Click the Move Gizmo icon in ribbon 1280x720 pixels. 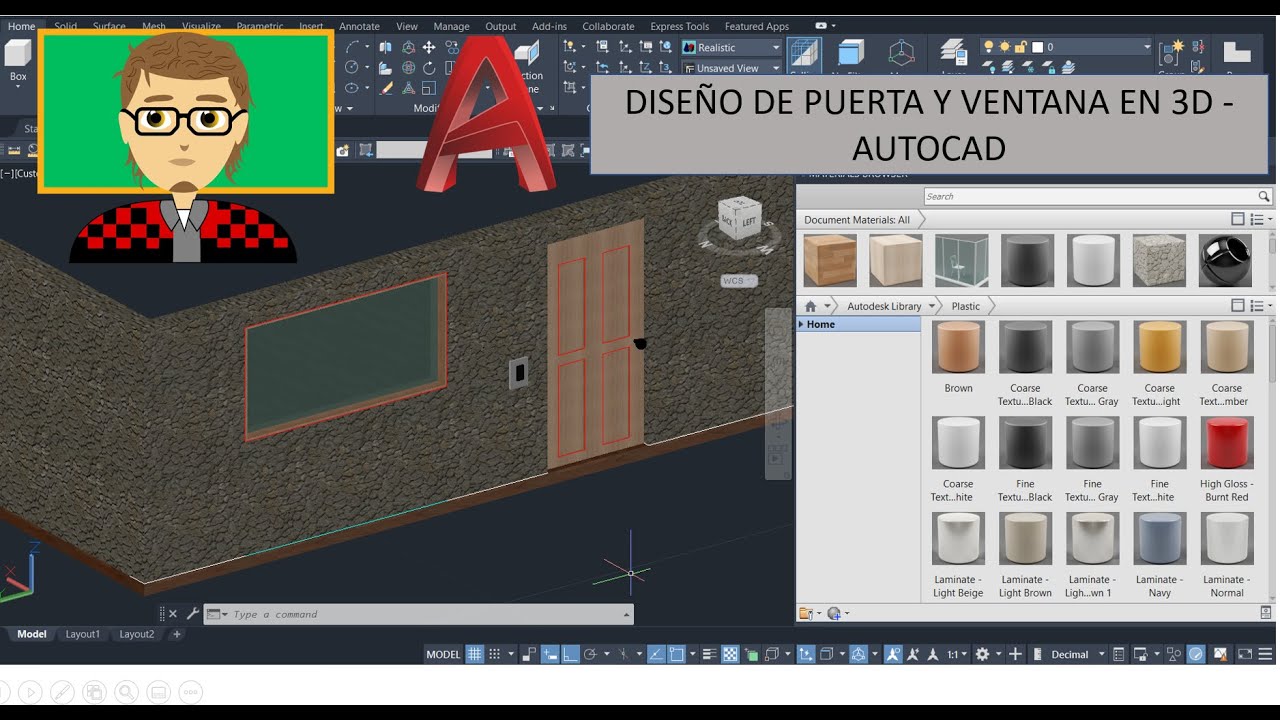901,53
